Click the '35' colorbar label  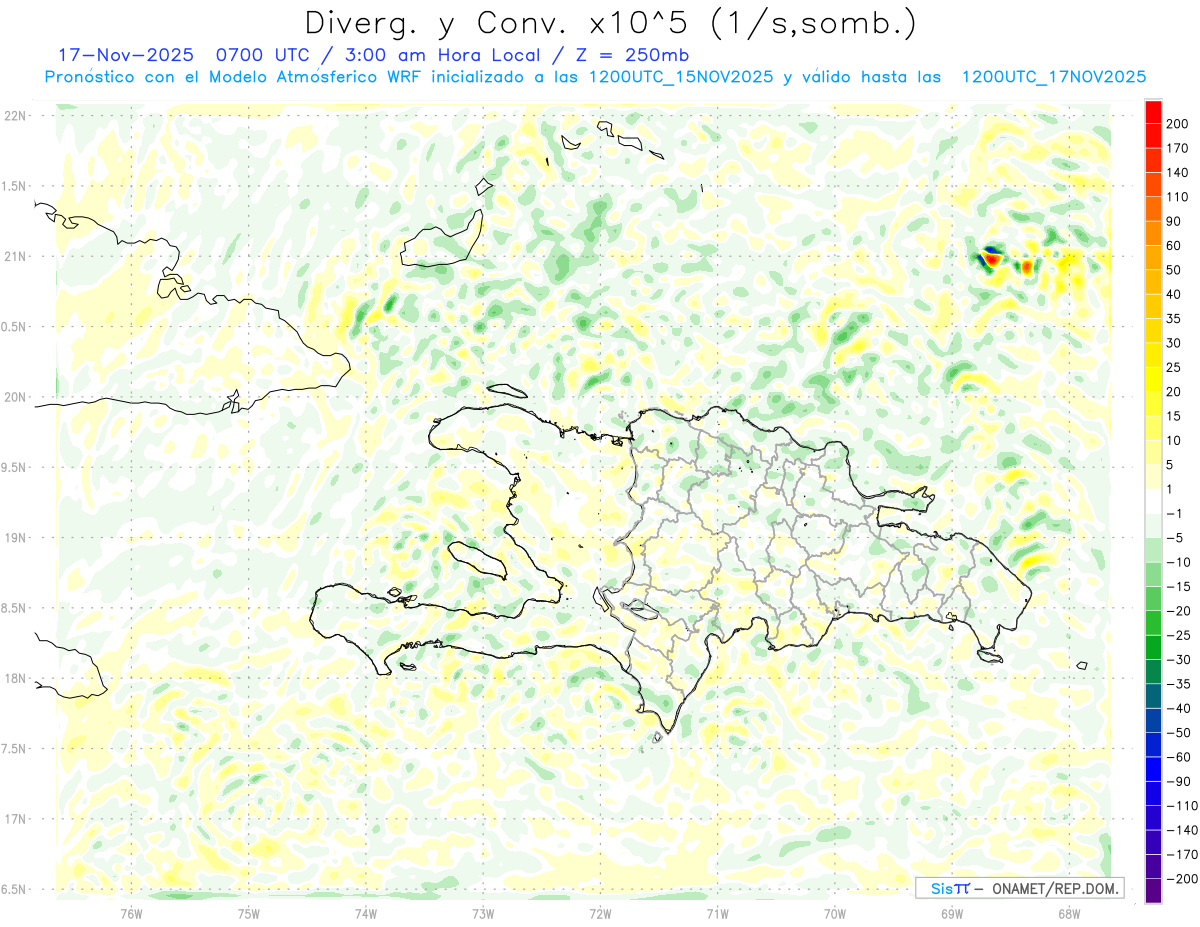point(1174,319)
